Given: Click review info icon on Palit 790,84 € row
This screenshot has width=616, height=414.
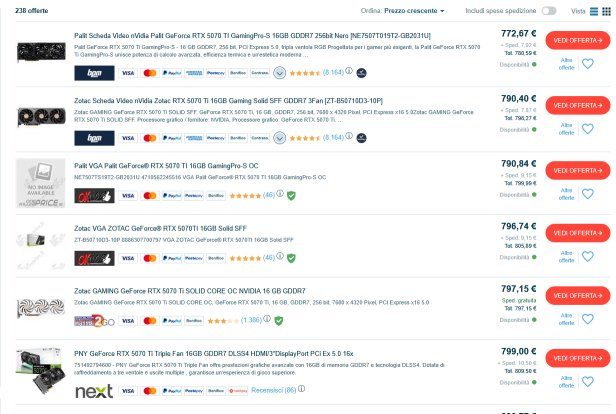Looking at the screenshot, I should coord(280,194).
